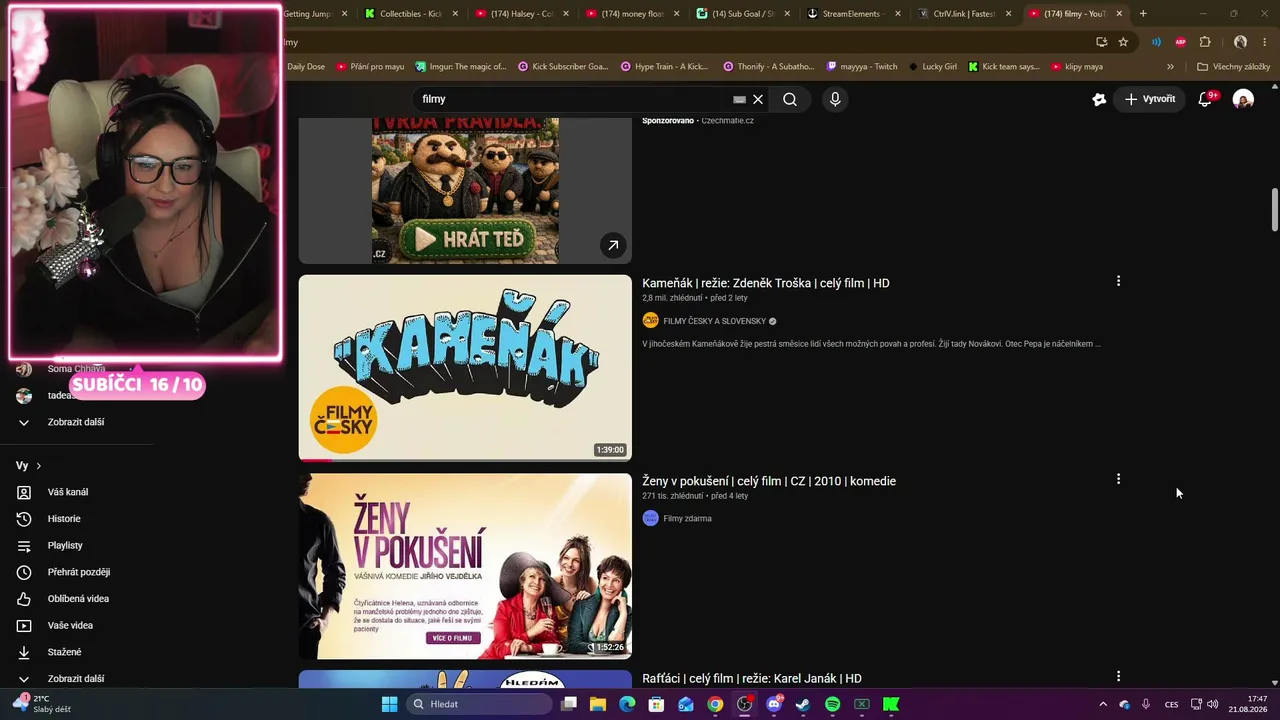Open Steam from the taskbar
This screenshot has height=720, width=1280.
coord(803,704)
